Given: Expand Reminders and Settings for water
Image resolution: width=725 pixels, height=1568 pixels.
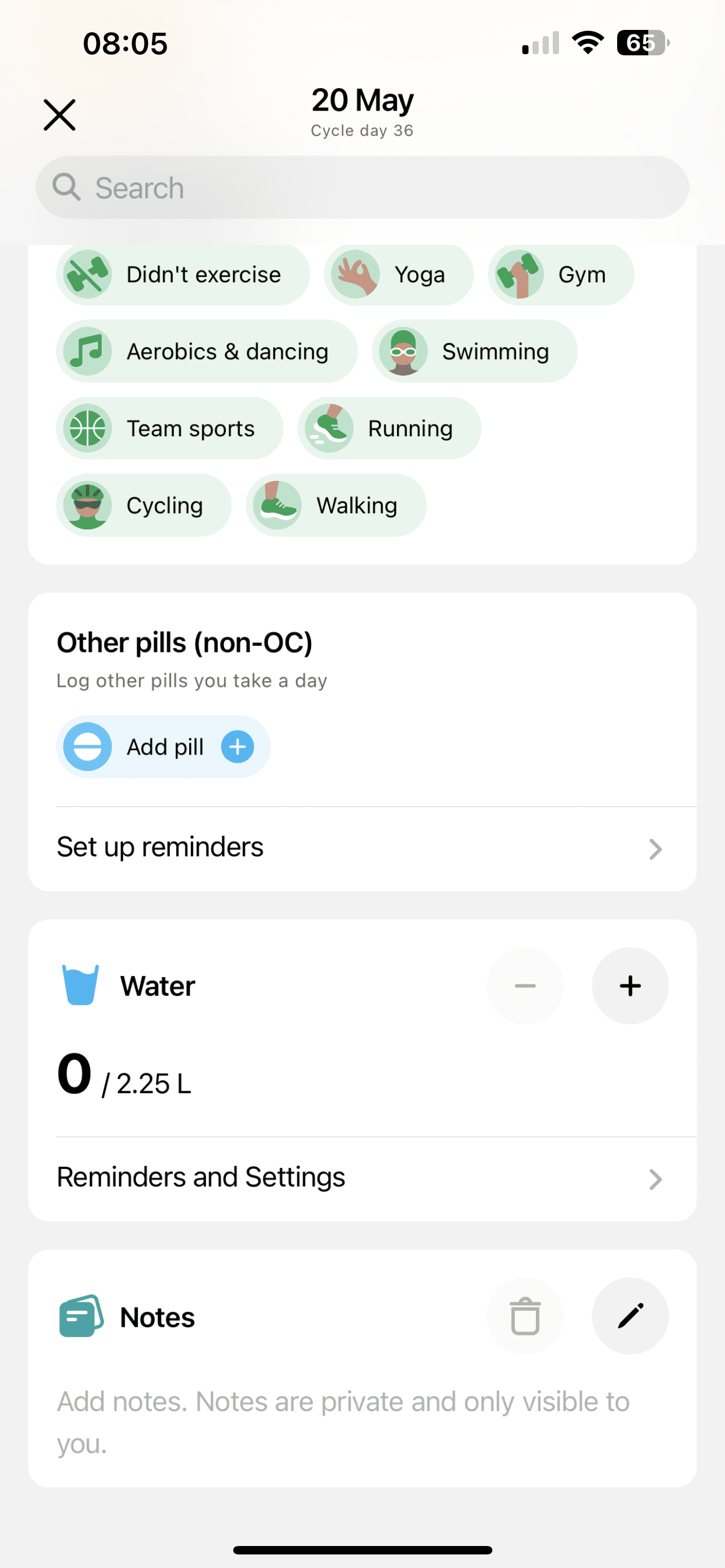Looking at the screenshot, I should (x=654, y=1179).
